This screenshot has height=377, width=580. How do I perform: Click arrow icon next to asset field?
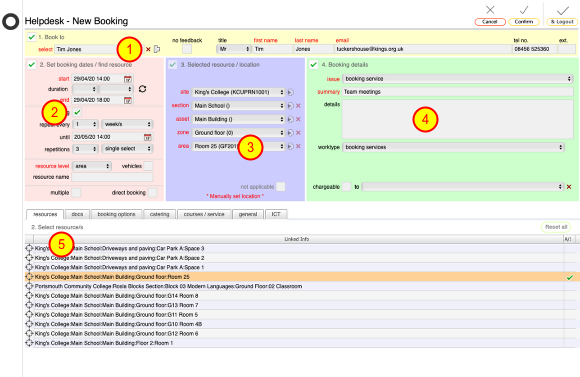point(290,119)
